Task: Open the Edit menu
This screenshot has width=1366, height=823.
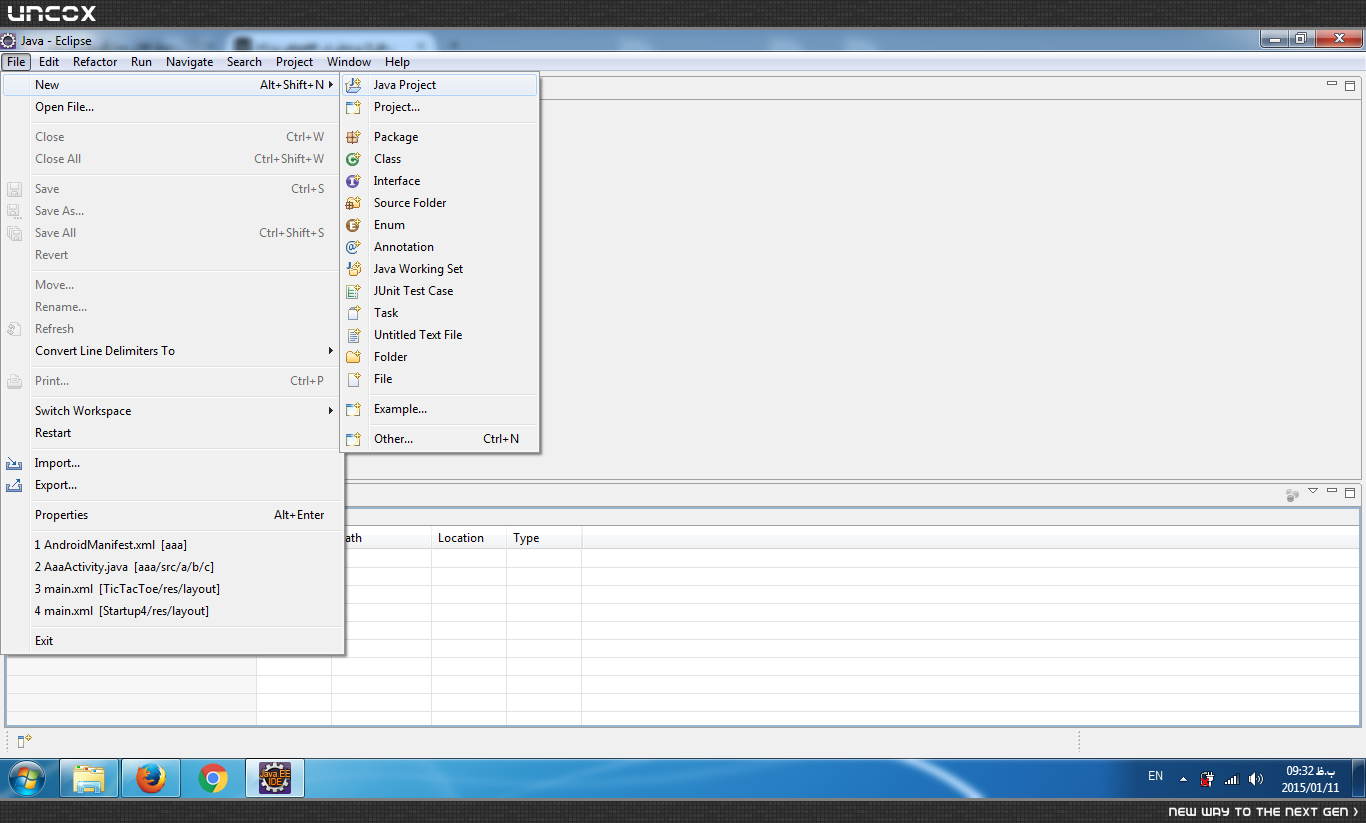Action: (49, 62)
